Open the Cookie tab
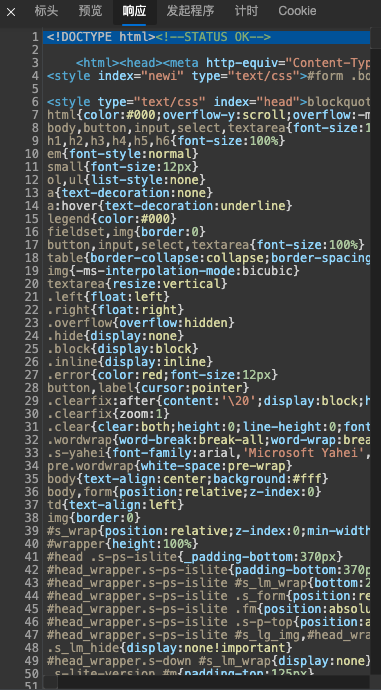381x690 pixels. [297, 11]
